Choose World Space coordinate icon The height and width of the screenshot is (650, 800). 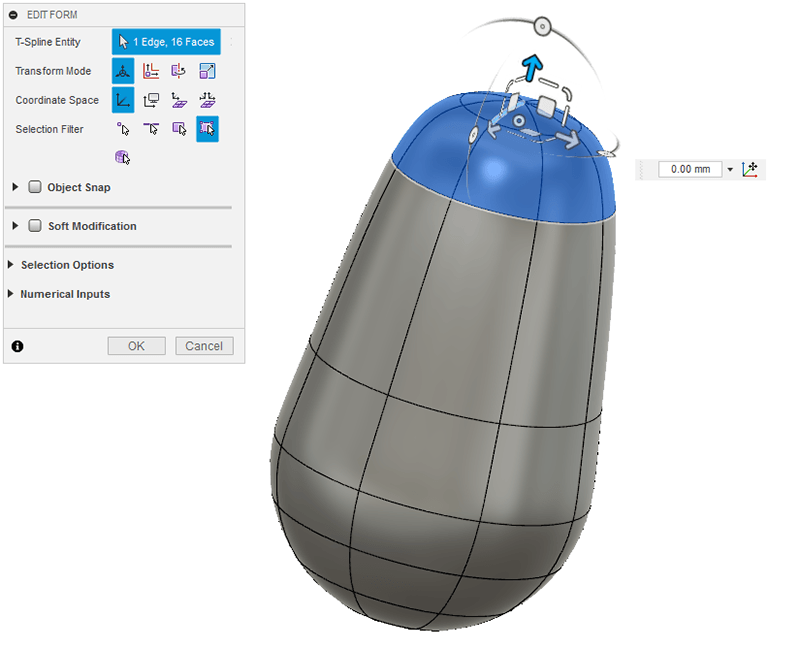tap(123, 100)
